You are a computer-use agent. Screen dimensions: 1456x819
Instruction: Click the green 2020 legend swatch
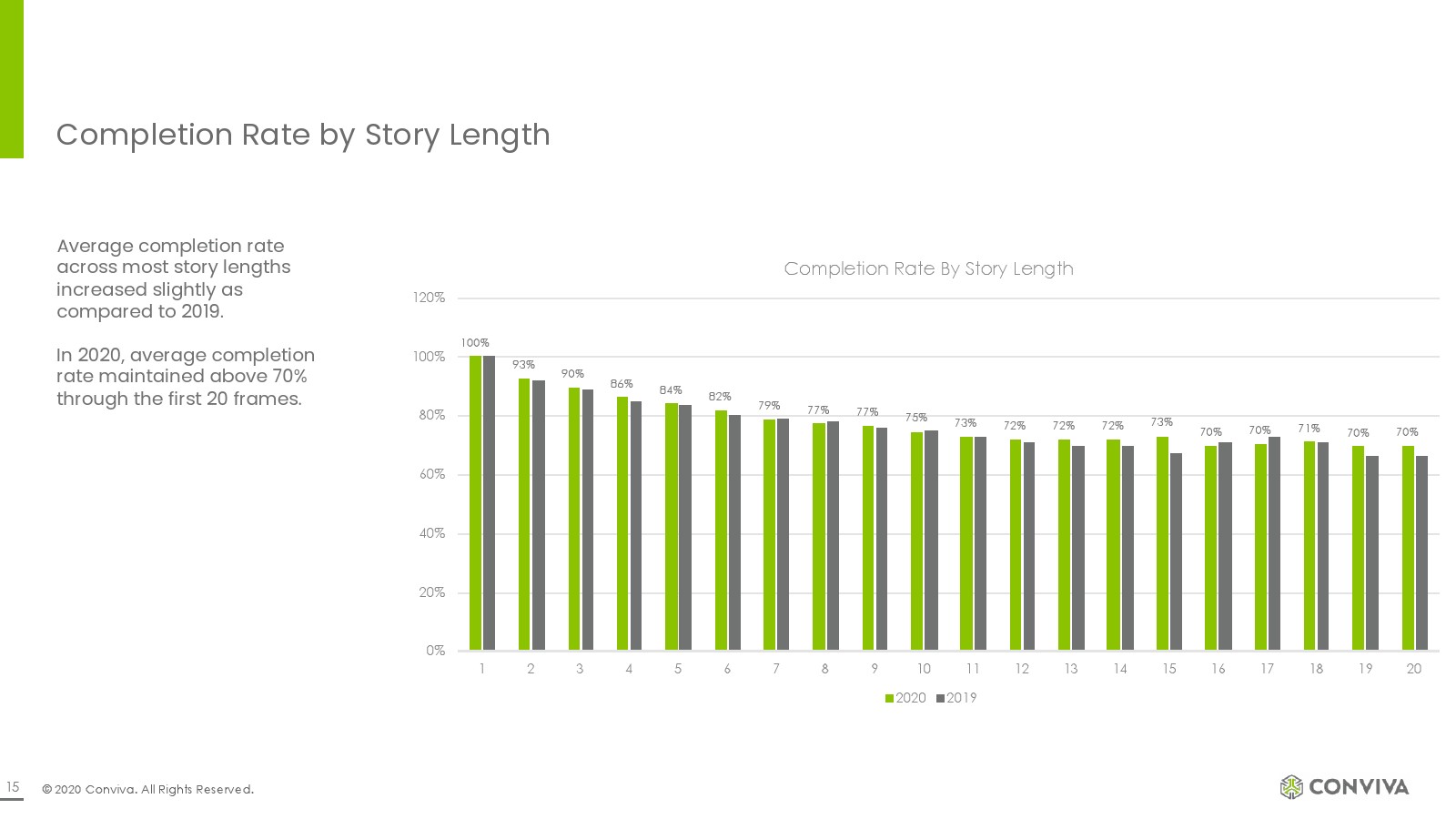click(x=889, y=699)
